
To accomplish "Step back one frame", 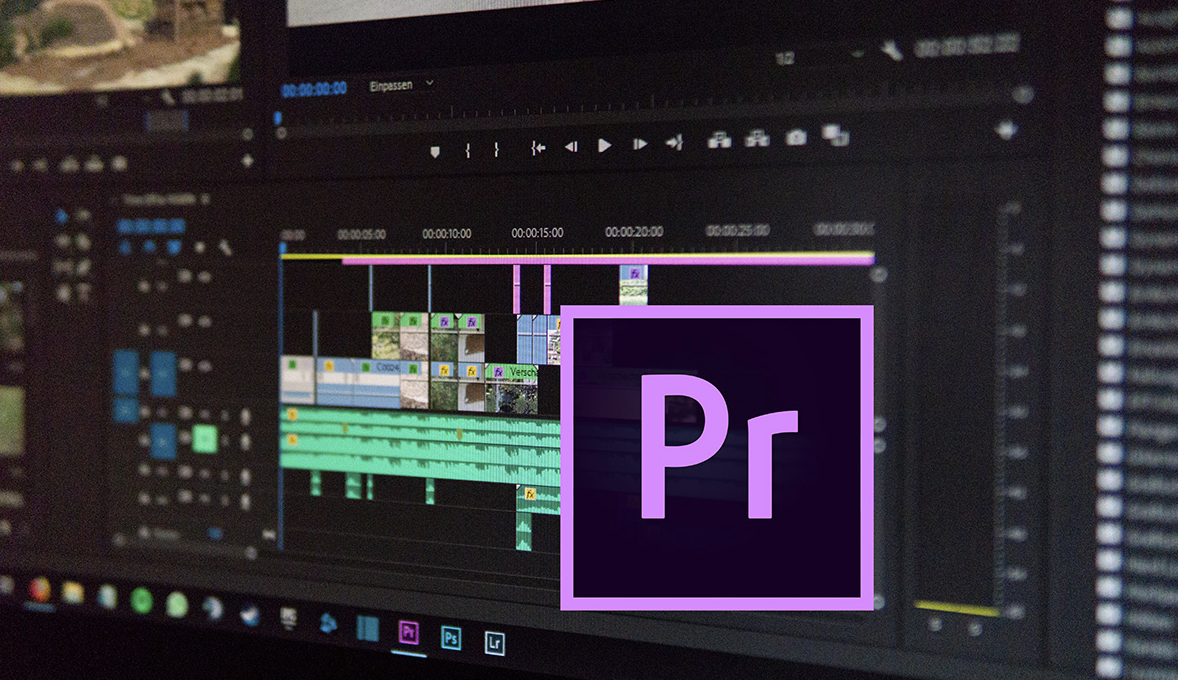I will click(571, 147).
